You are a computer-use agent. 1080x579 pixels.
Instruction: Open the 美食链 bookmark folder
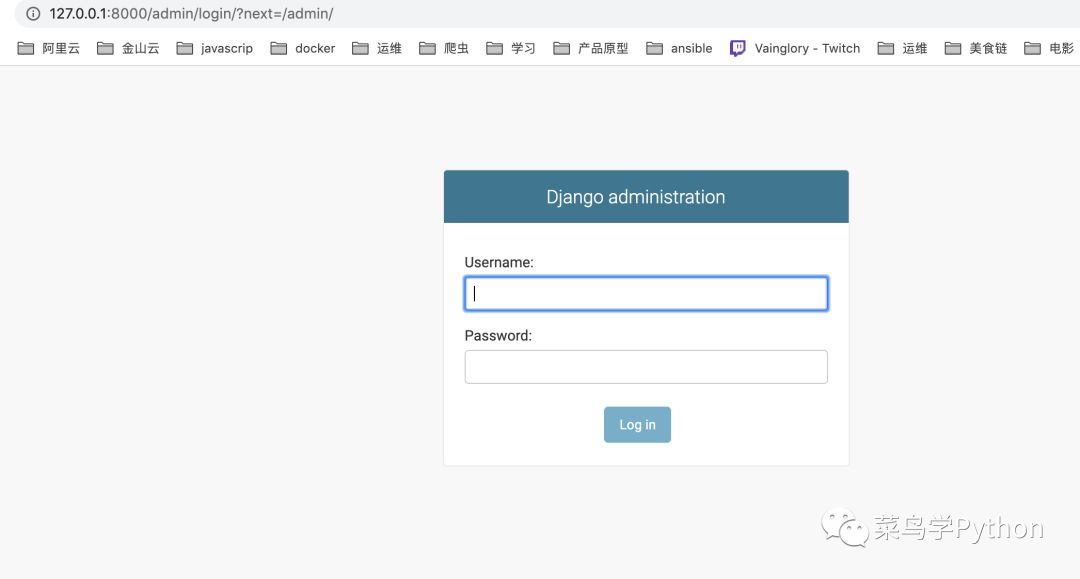(x=976, y=48)
